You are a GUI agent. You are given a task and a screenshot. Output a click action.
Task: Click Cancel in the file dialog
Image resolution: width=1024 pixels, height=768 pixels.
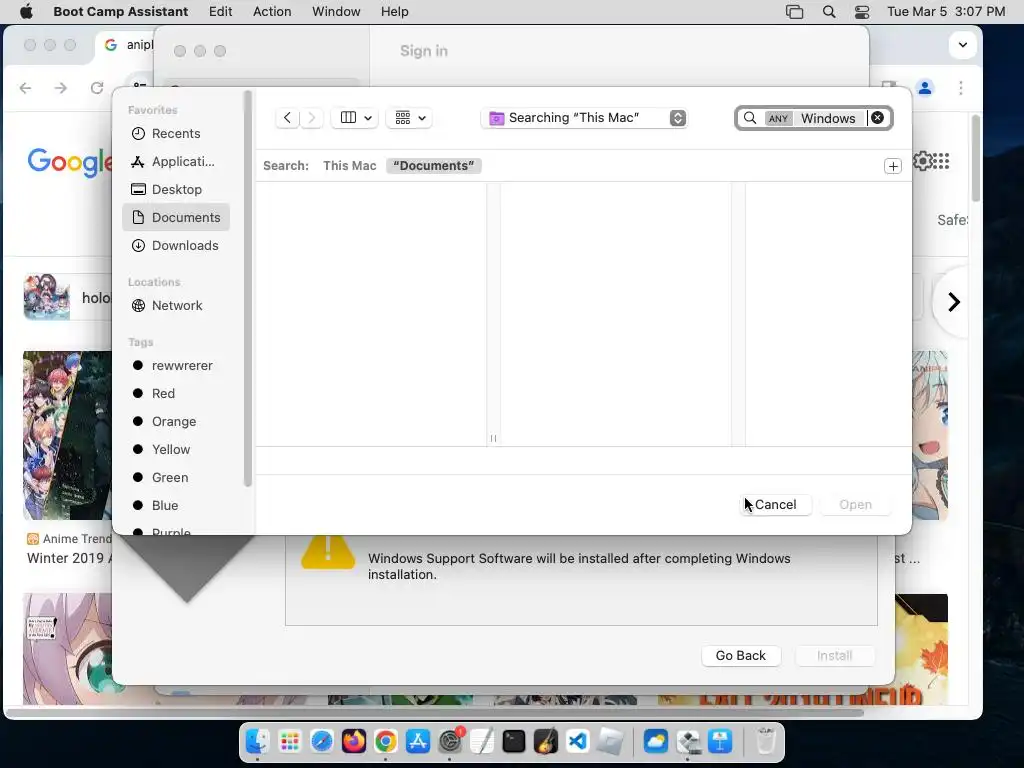pos(776,505)
